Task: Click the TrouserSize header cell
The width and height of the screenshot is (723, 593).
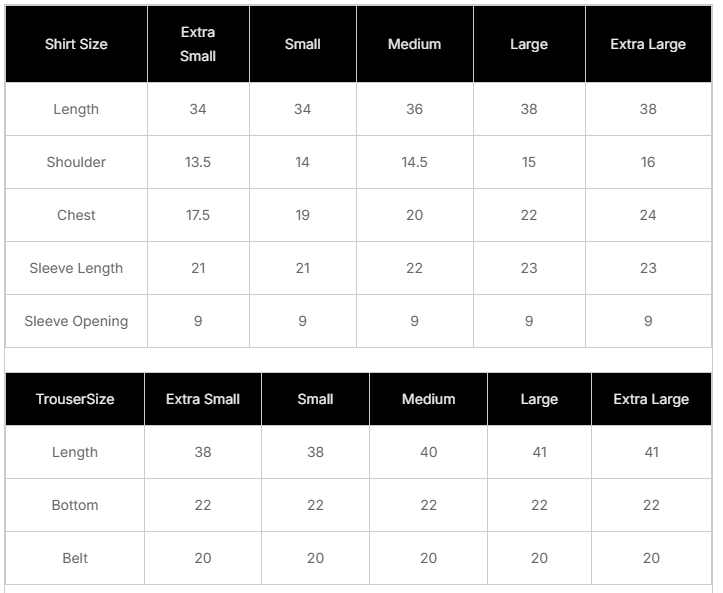Action: [75, 399]
